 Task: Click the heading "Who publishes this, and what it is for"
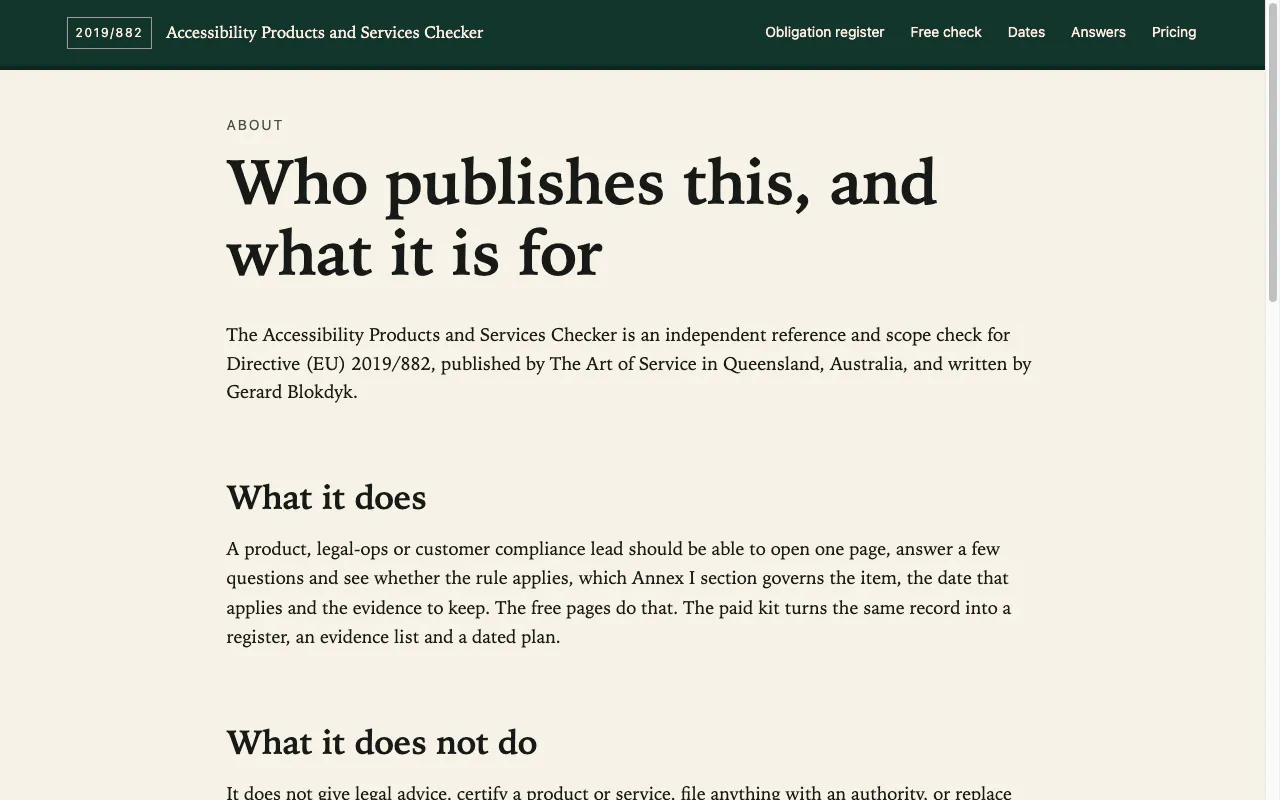[582, 218]
